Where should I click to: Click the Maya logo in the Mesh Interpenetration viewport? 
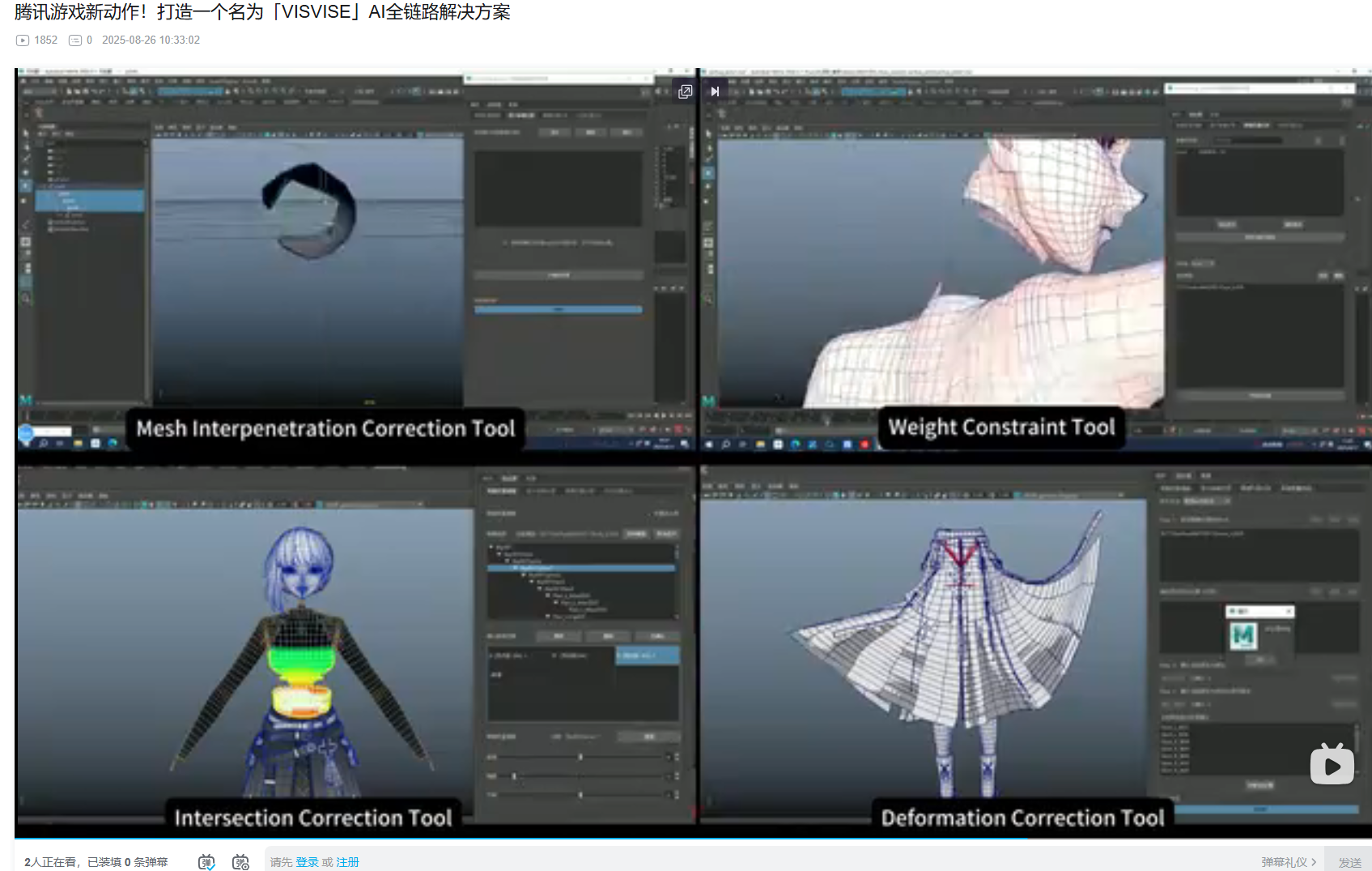point(25,400)
